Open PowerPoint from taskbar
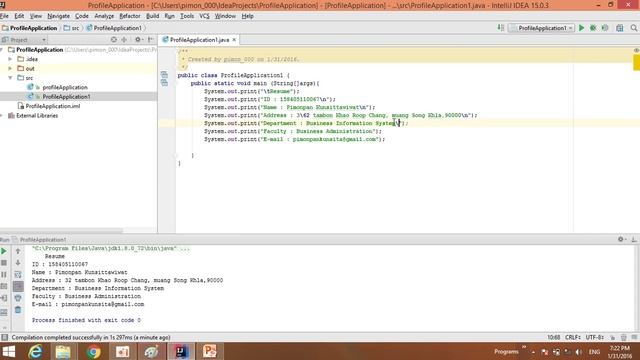 [x=210, y=351]
